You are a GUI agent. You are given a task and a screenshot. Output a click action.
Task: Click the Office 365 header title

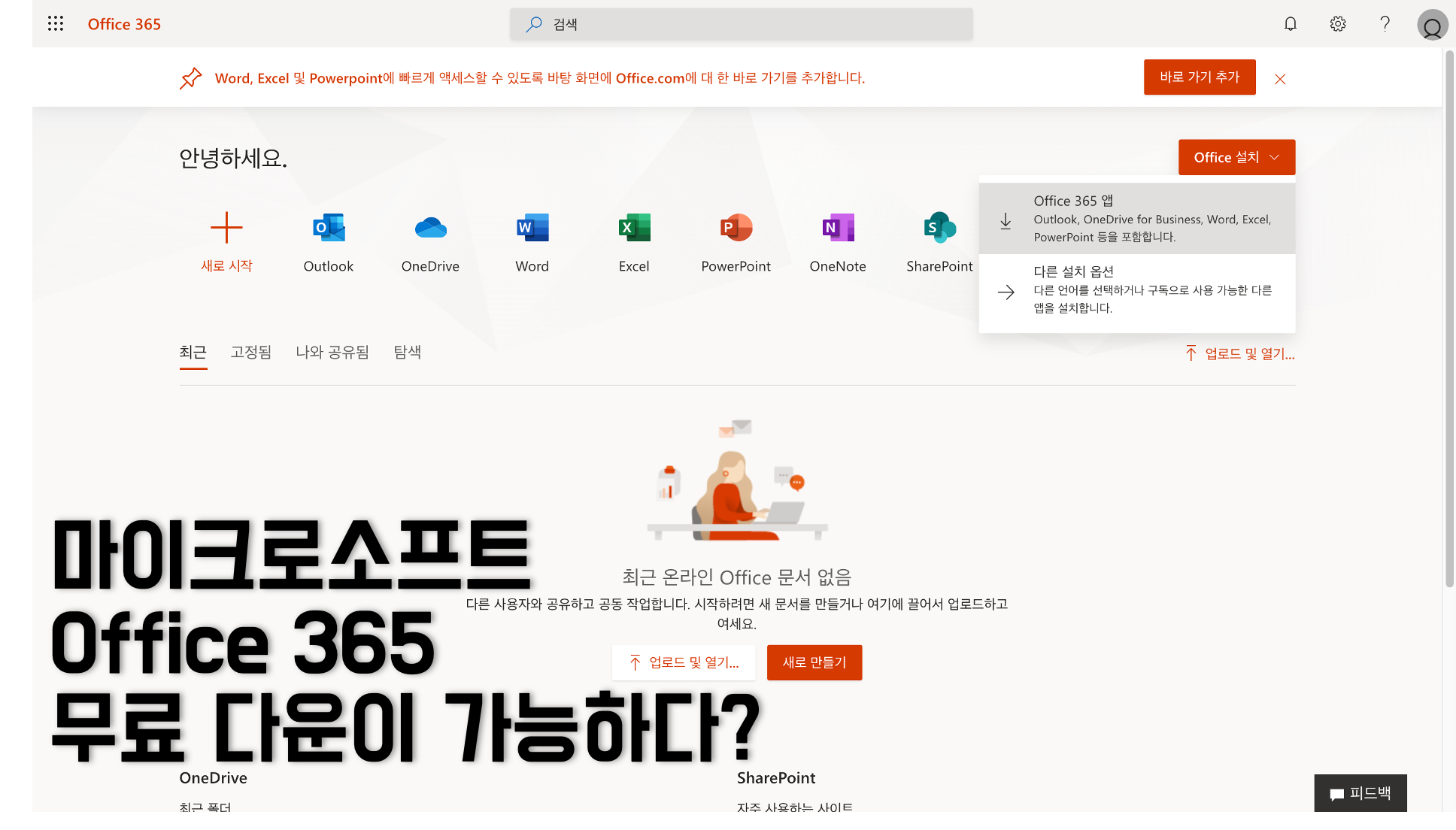(x=124, y=24)
